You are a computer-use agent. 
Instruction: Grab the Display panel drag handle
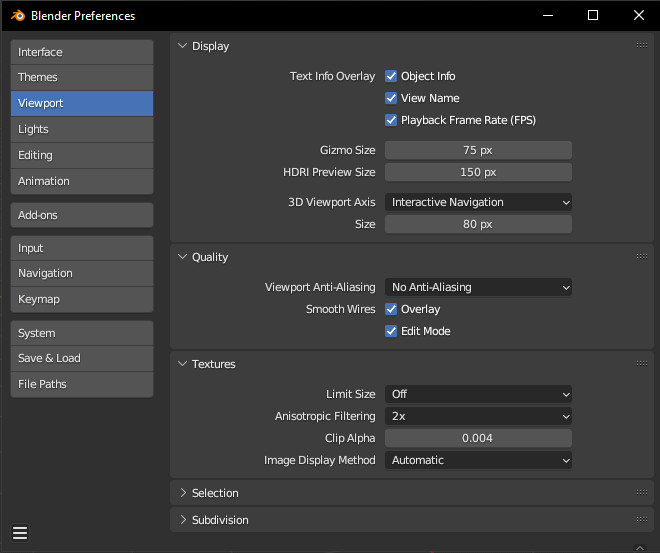641,45
